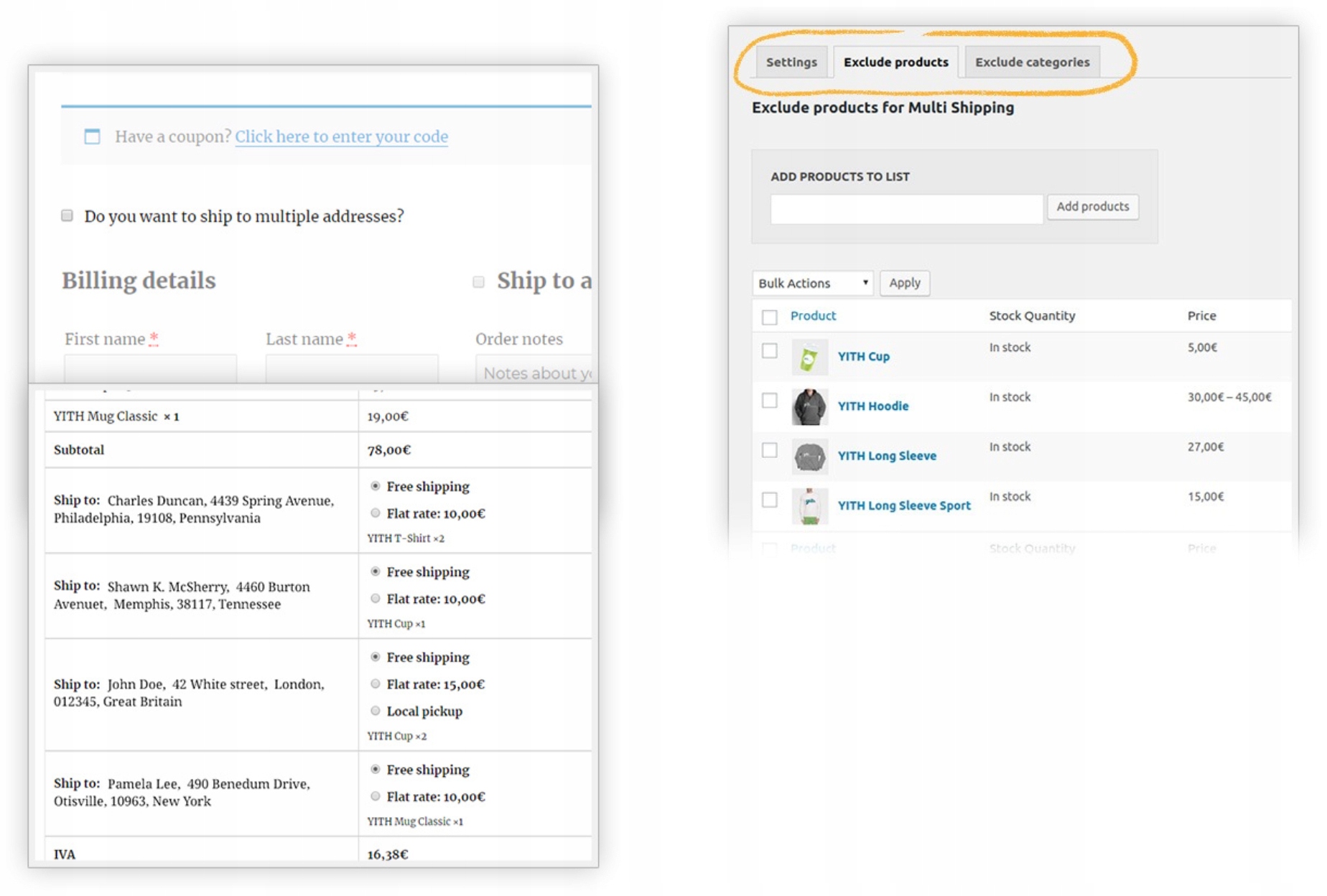1327x896 pixels.
Task: Focus the add products search field
Action: click(906, 209)
